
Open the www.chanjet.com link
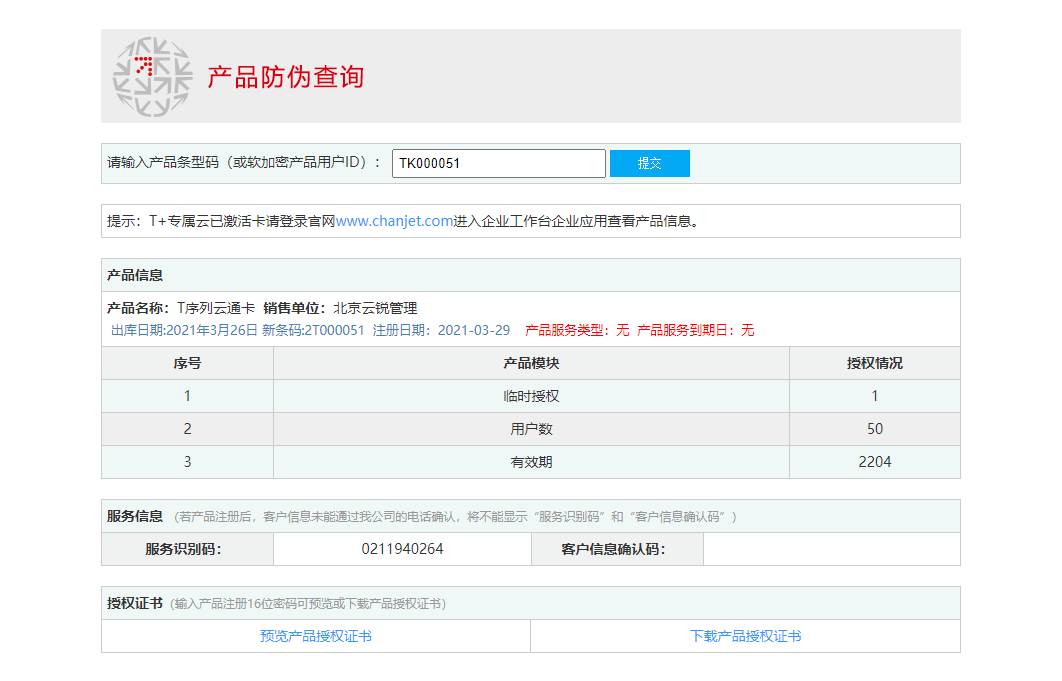pos(394,221)
